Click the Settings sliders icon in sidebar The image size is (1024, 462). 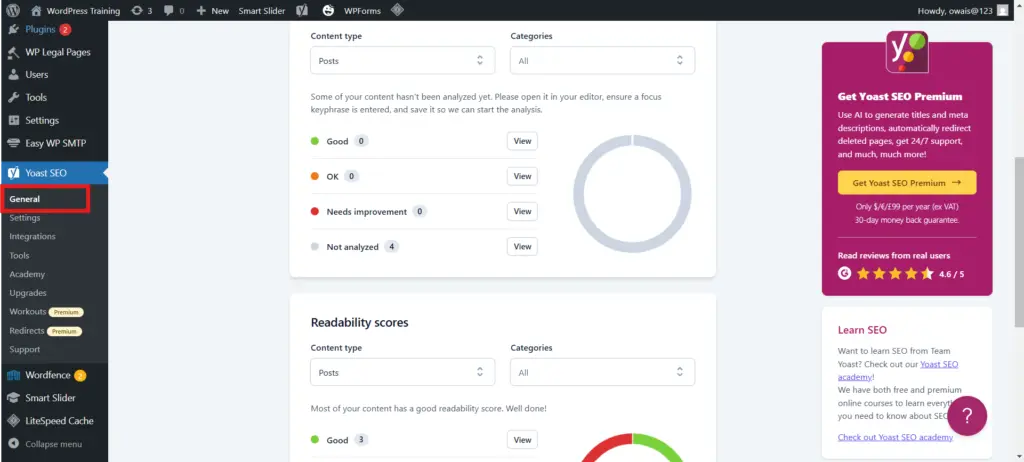pyautogui.click(x=14, y=120)
